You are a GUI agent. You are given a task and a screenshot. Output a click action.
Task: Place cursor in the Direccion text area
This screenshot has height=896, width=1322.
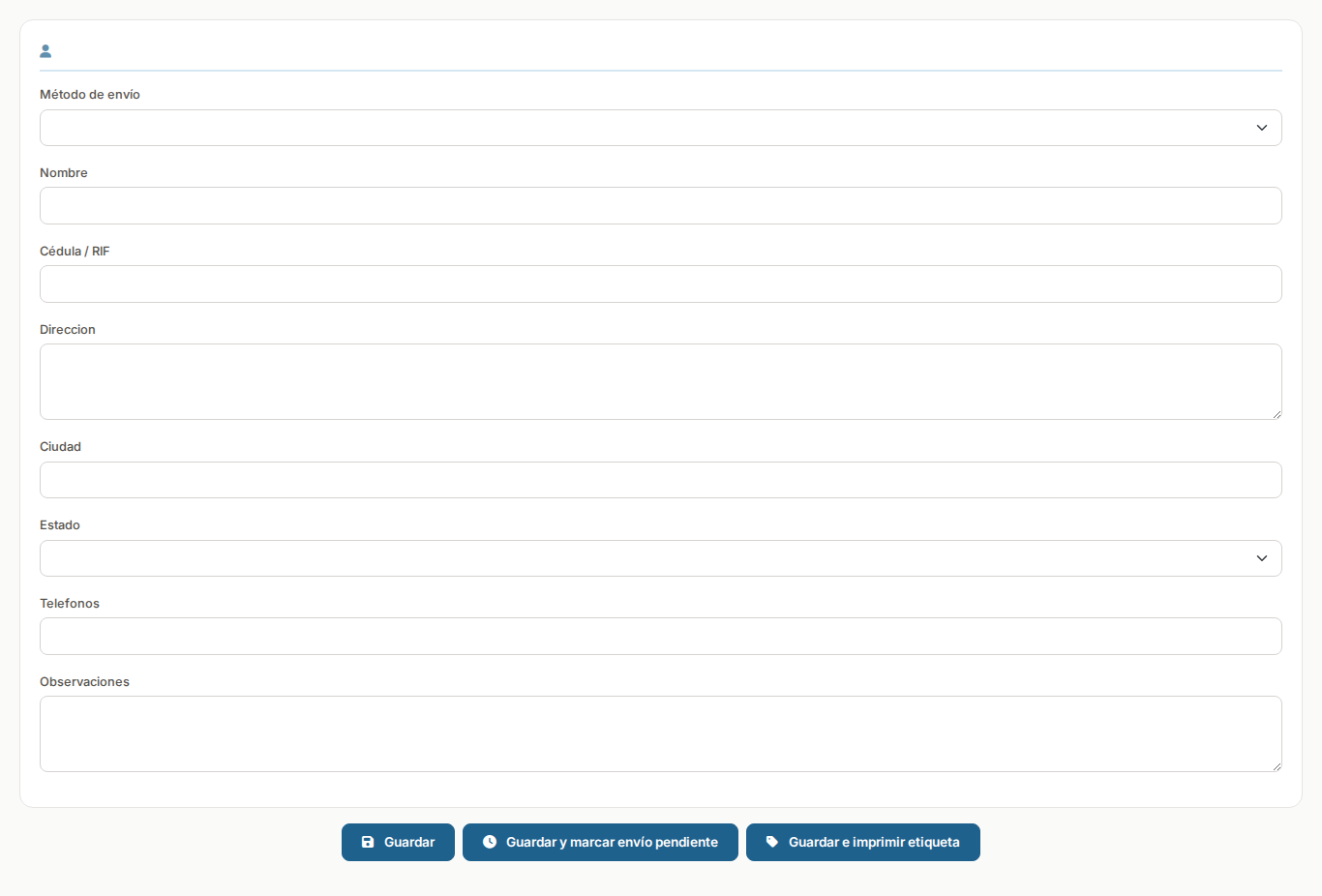(660, 381)
